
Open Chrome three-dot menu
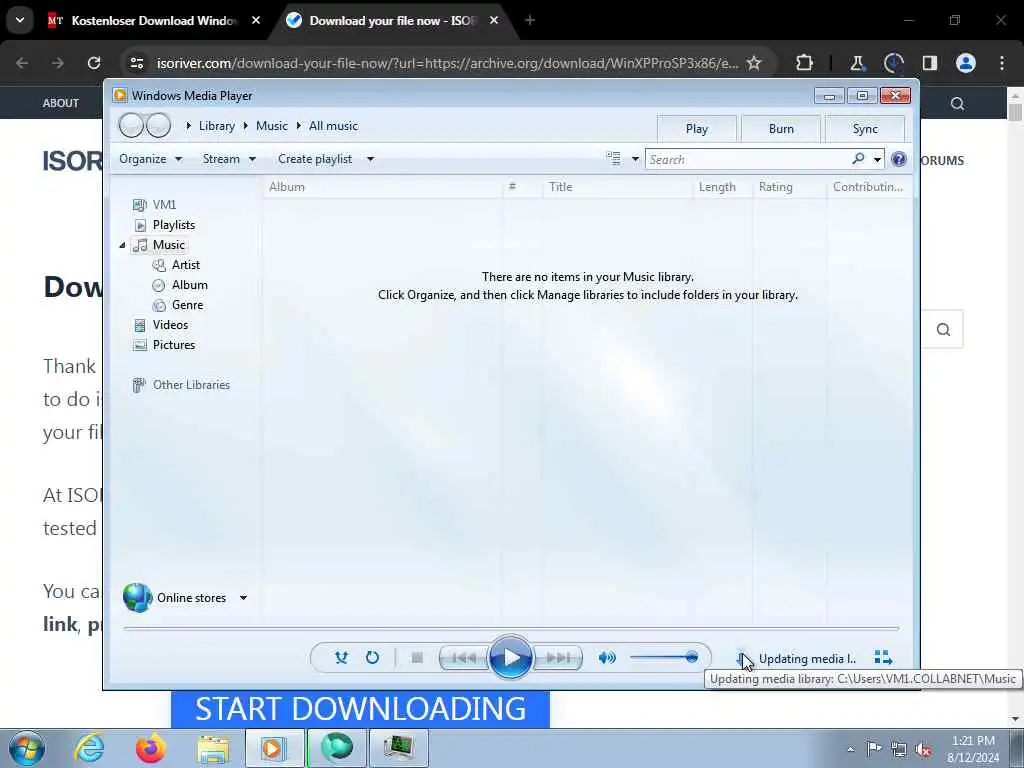pos(1002,63)
